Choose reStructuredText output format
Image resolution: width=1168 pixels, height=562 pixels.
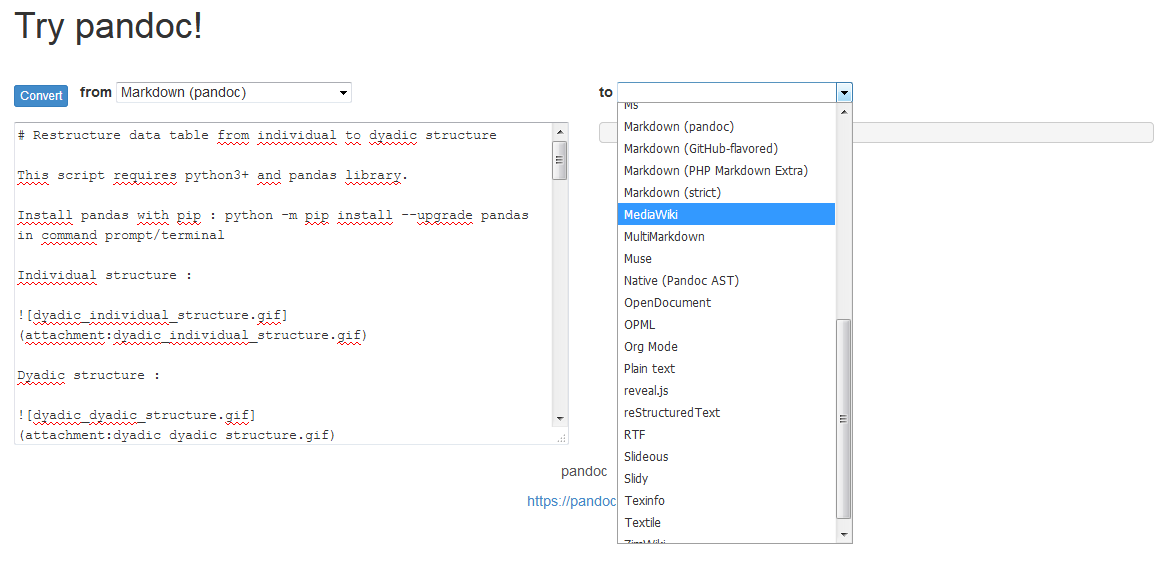point(726,412)
